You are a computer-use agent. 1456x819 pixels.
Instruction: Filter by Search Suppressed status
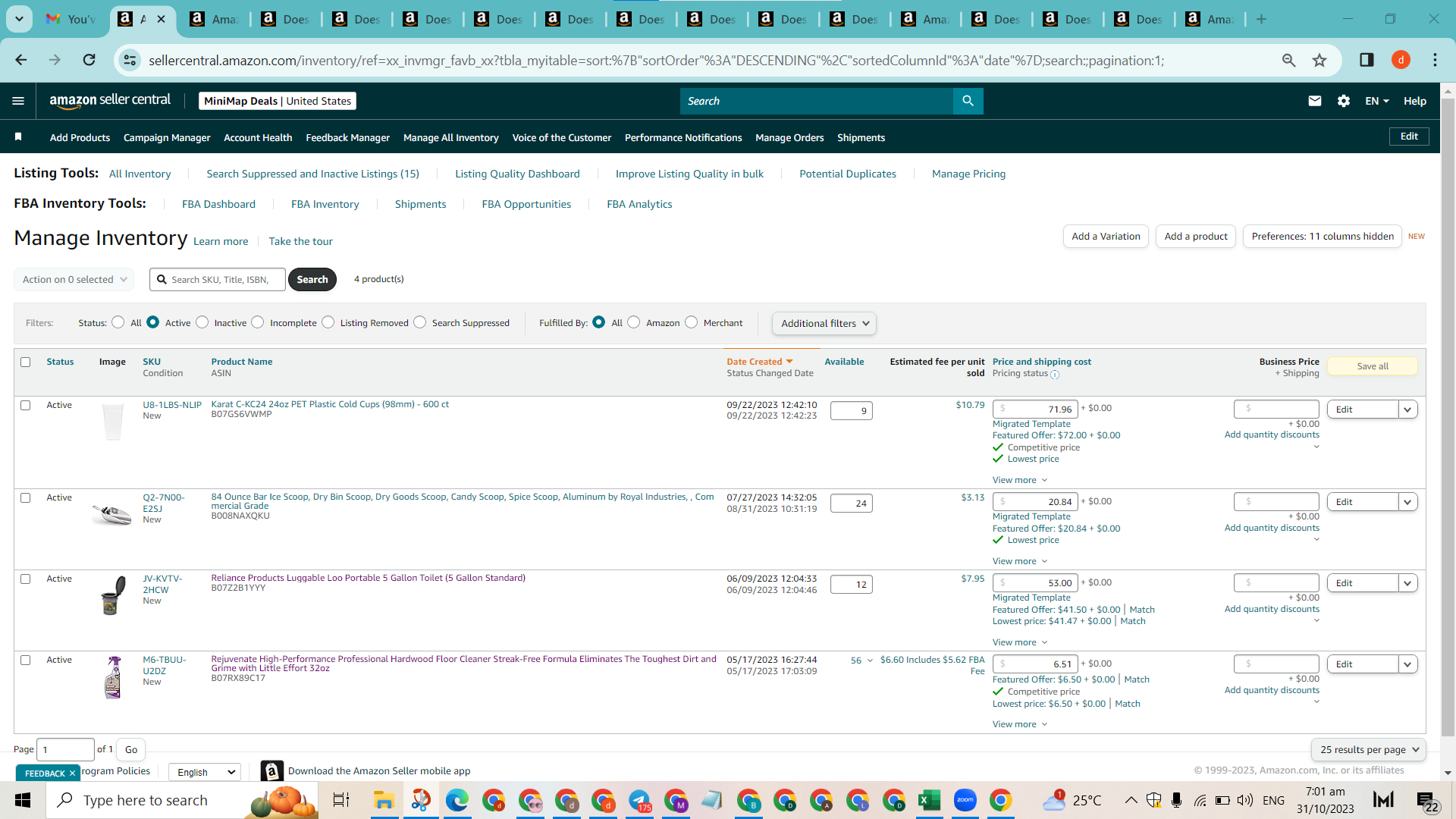coord(420,322)
